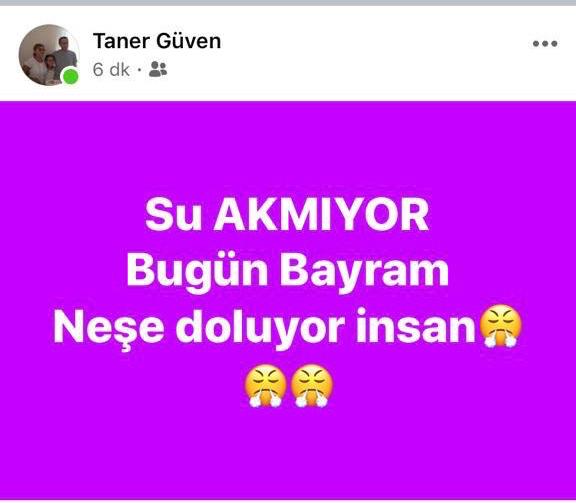576x503 pixels.
Task: Click the gray bar above the post
Action: tap(288, 3)
